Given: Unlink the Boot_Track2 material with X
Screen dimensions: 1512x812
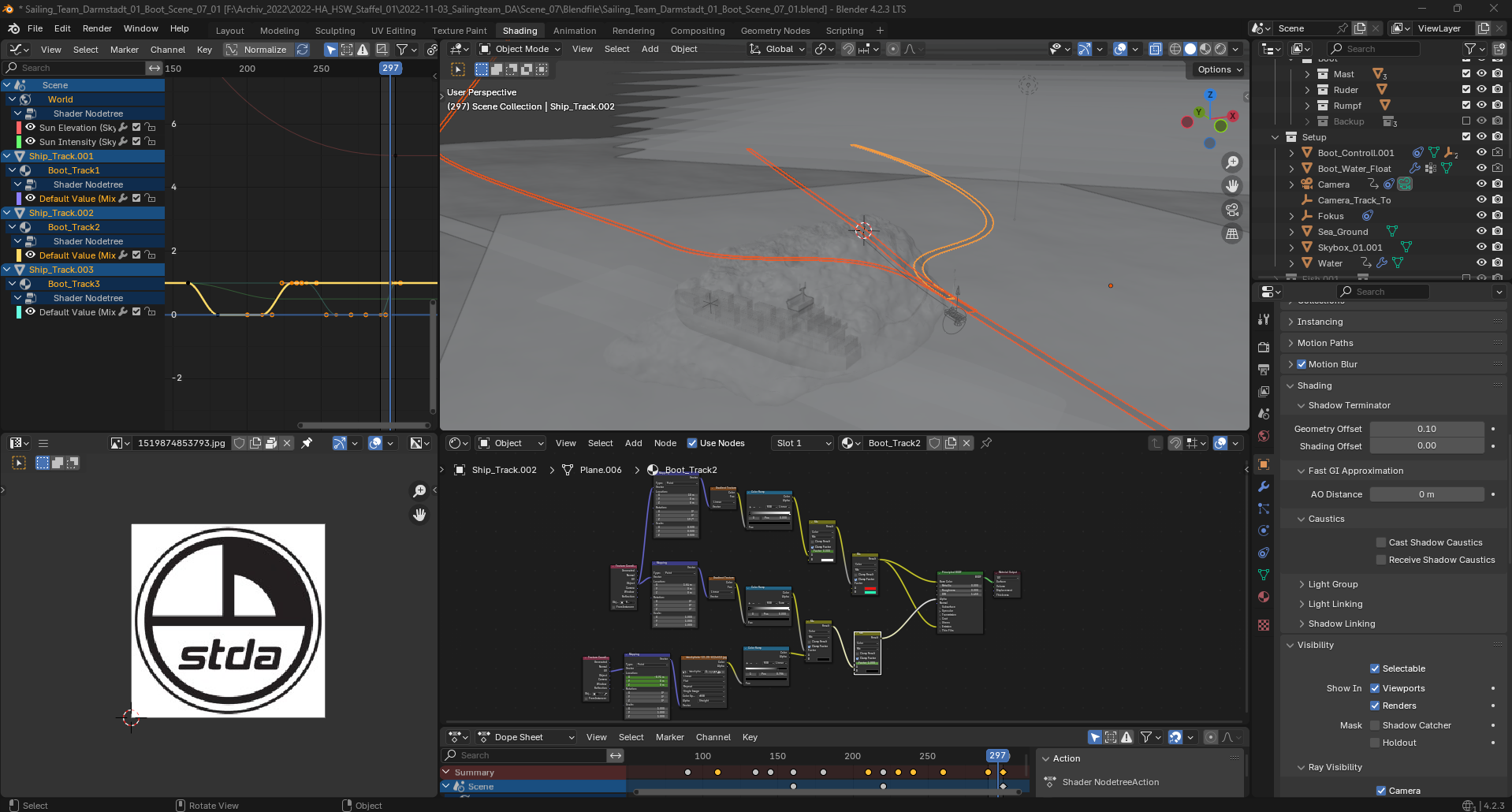Looking at the screenshot, I should click(x=966, y=443).
